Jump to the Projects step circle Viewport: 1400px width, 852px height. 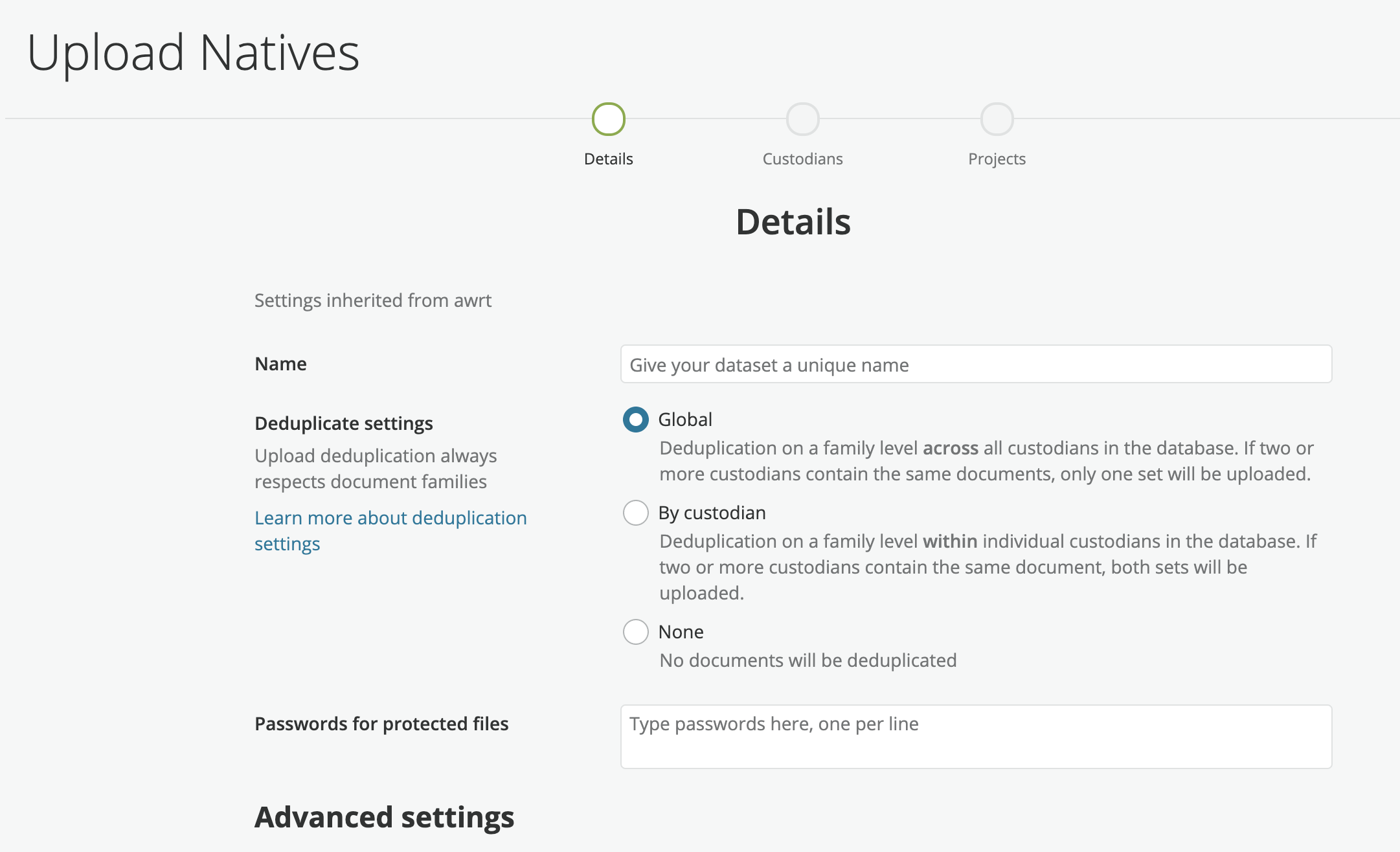tap(997, 119)
